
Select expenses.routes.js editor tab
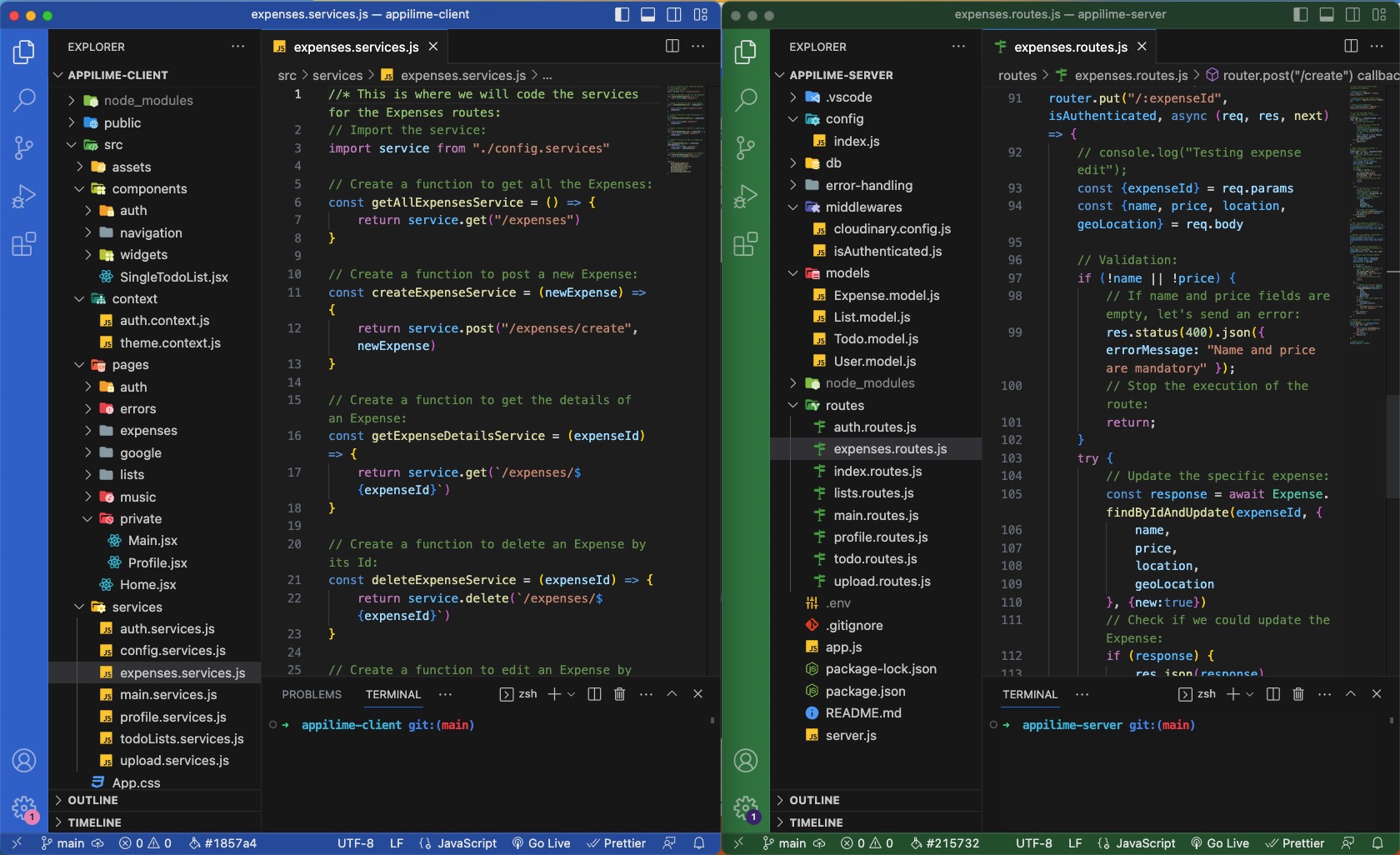[1070, 47]
